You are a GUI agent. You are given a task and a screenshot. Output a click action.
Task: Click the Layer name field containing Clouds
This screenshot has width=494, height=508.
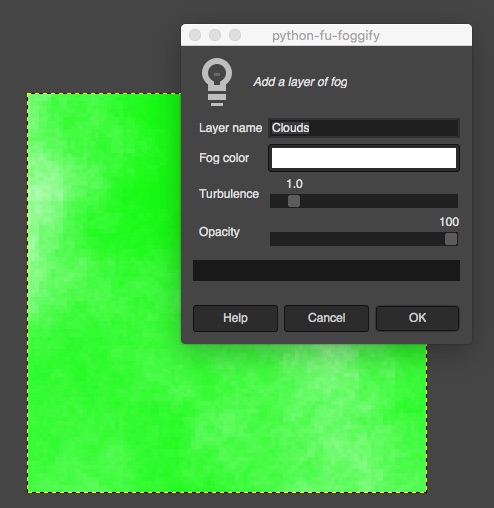(364, 128)
